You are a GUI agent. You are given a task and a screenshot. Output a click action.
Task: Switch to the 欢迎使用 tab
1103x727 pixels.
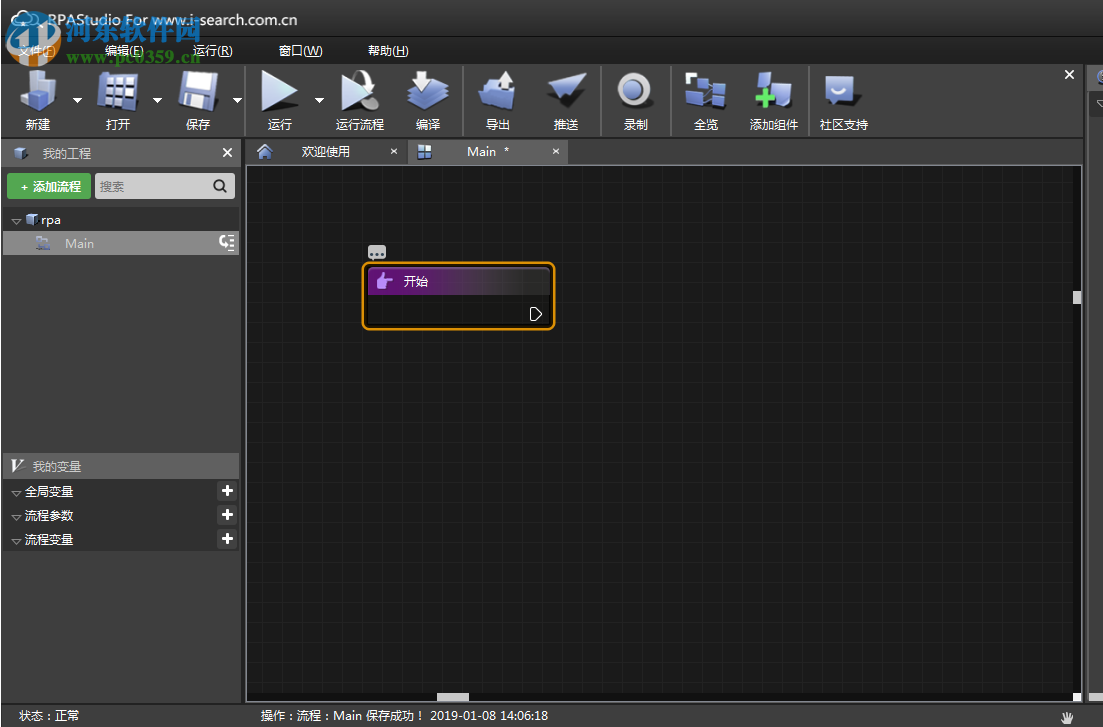pyautogui.click(x=326, y=152)
